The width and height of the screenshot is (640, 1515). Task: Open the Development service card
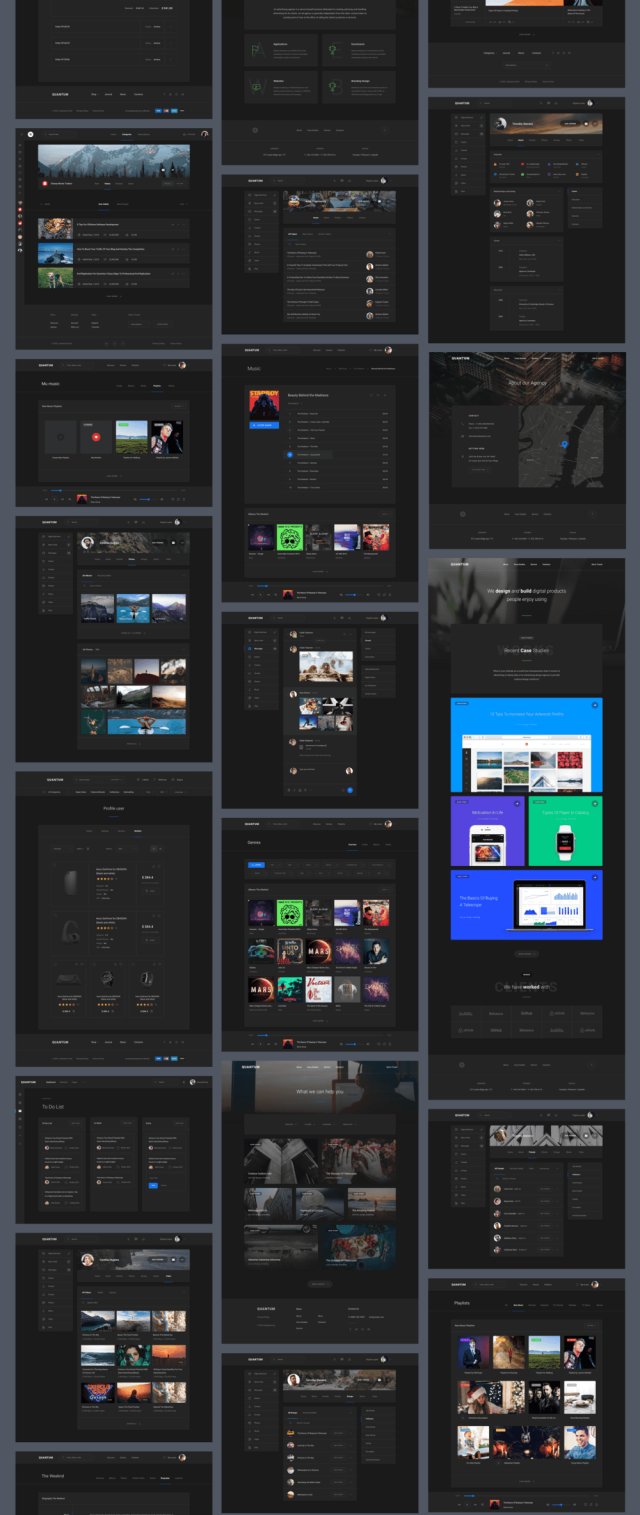358,49
